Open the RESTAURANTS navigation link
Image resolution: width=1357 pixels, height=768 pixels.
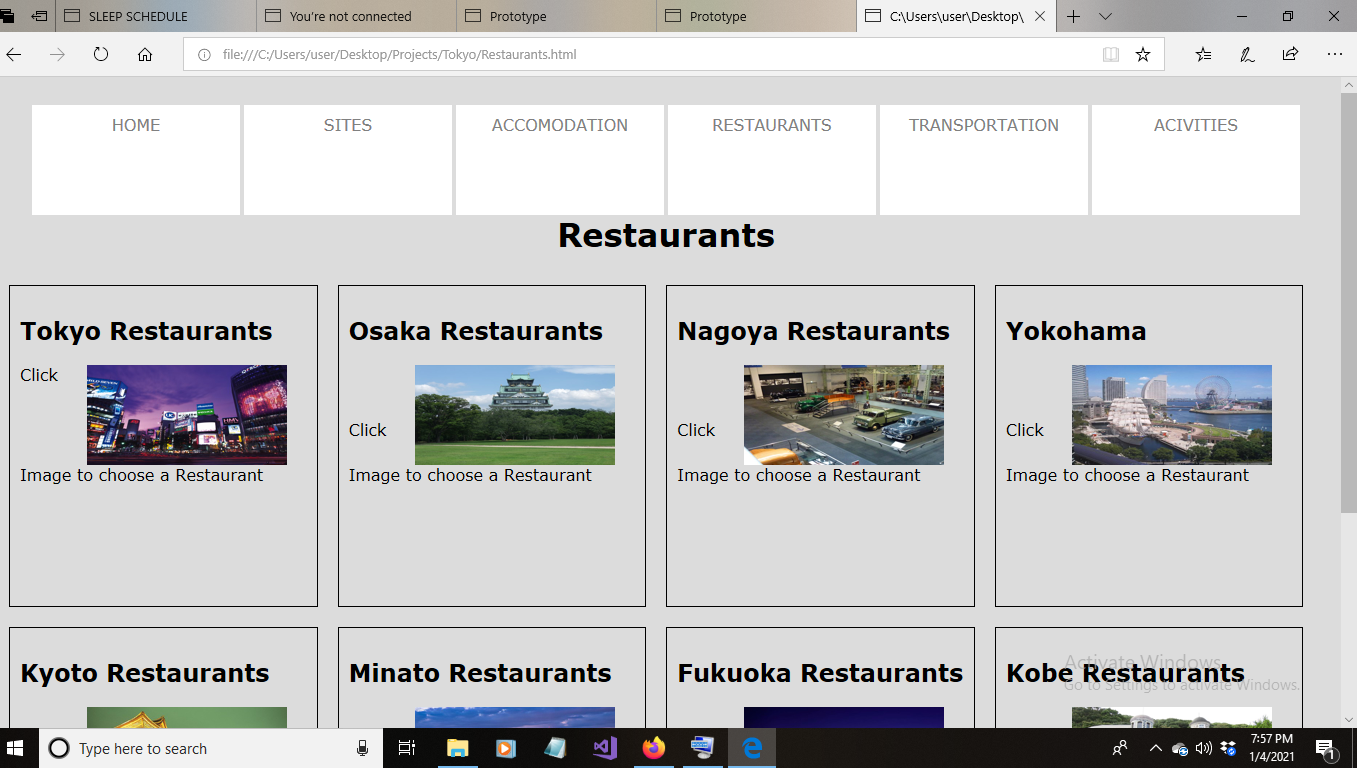click(x=772, y=125)
